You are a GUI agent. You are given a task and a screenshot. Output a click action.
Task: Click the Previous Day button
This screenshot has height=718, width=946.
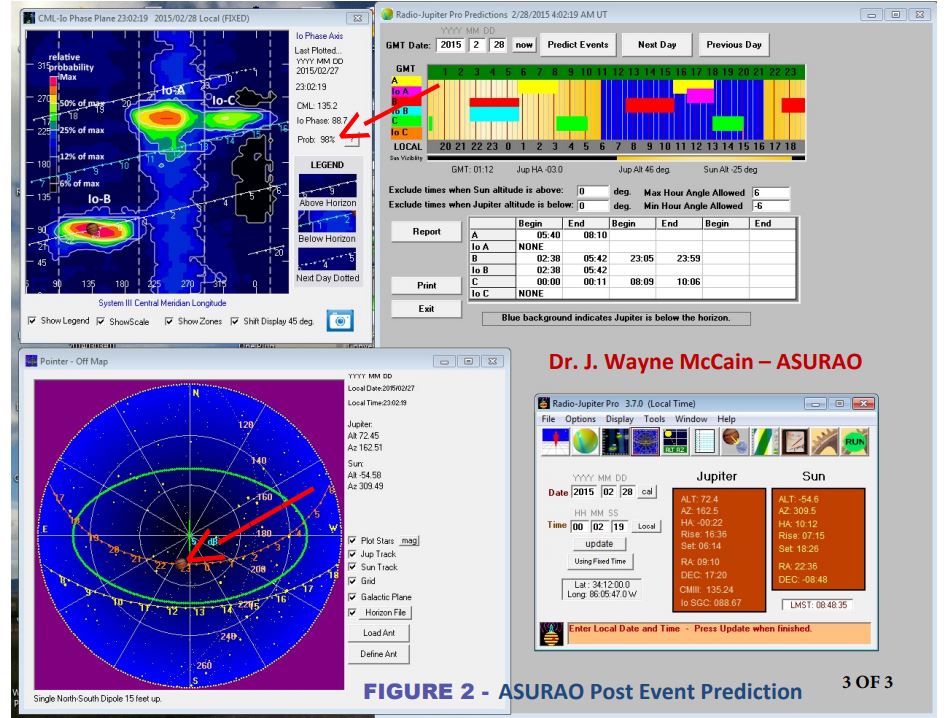tap(734, 45)
